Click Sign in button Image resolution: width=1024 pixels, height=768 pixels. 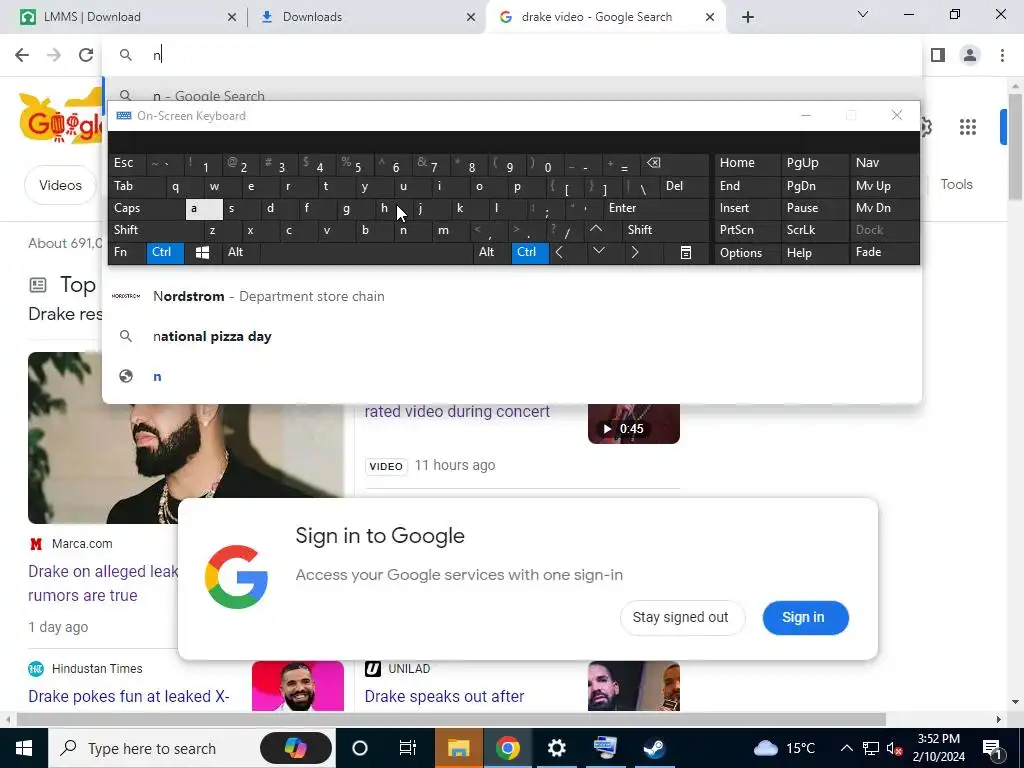point(805,618)
